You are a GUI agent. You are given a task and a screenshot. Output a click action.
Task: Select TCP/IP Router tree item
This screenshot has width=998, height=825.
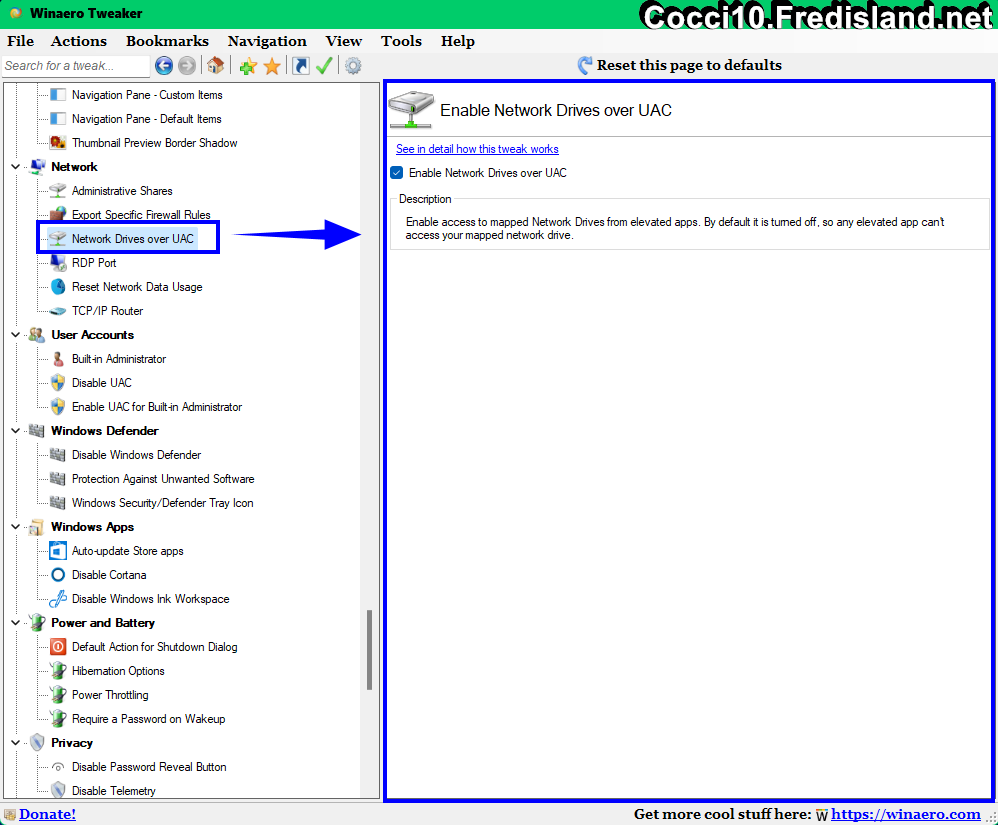pyautogui.click(x=108, y=311)
